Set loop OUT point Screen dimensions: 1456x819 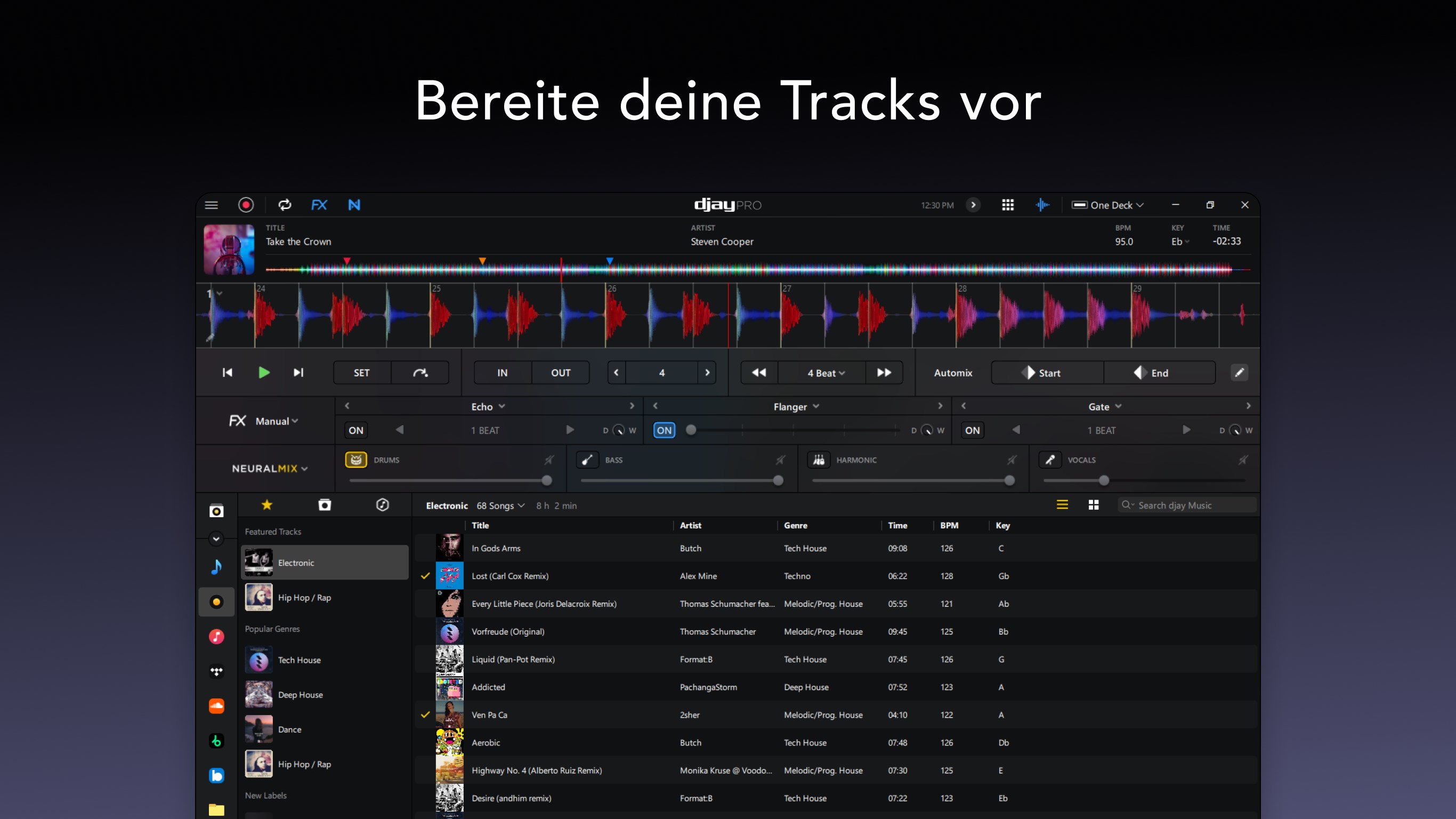[x=561, y=373]
